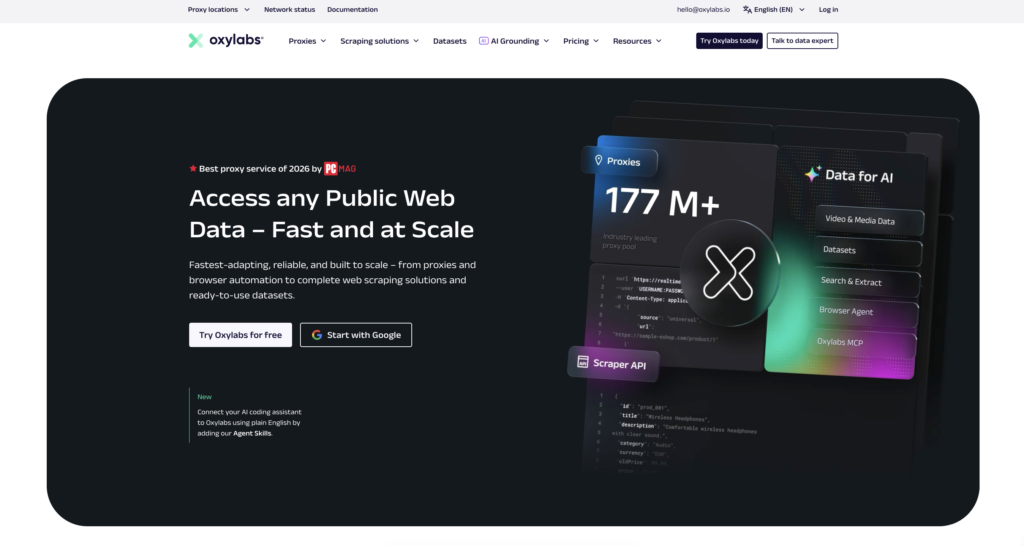The image size is (1024, 546).
Task: Expand the Proxies navigation menu
Action: [x=307, y=40]
